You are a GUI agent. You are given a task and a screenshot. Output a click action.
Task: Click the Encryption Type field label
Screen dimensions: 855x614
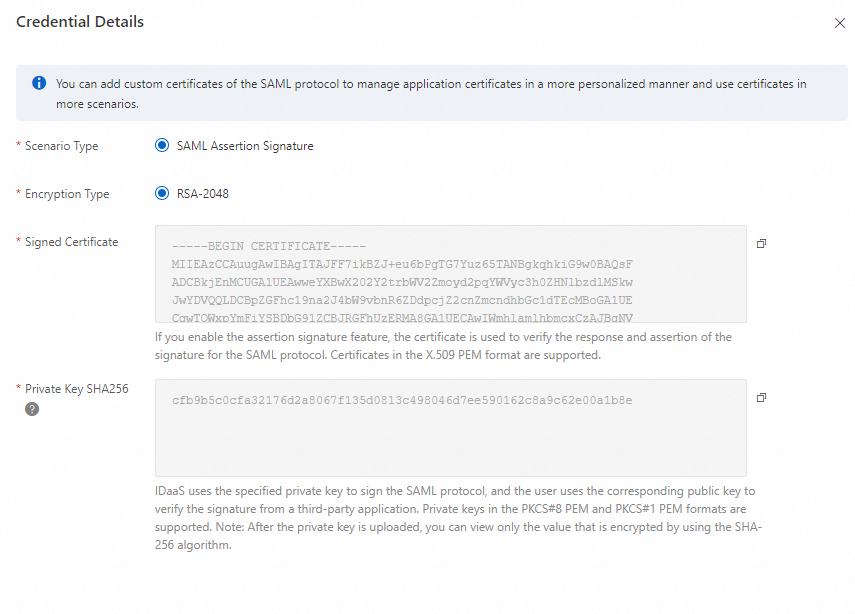(x=67, y=194)
